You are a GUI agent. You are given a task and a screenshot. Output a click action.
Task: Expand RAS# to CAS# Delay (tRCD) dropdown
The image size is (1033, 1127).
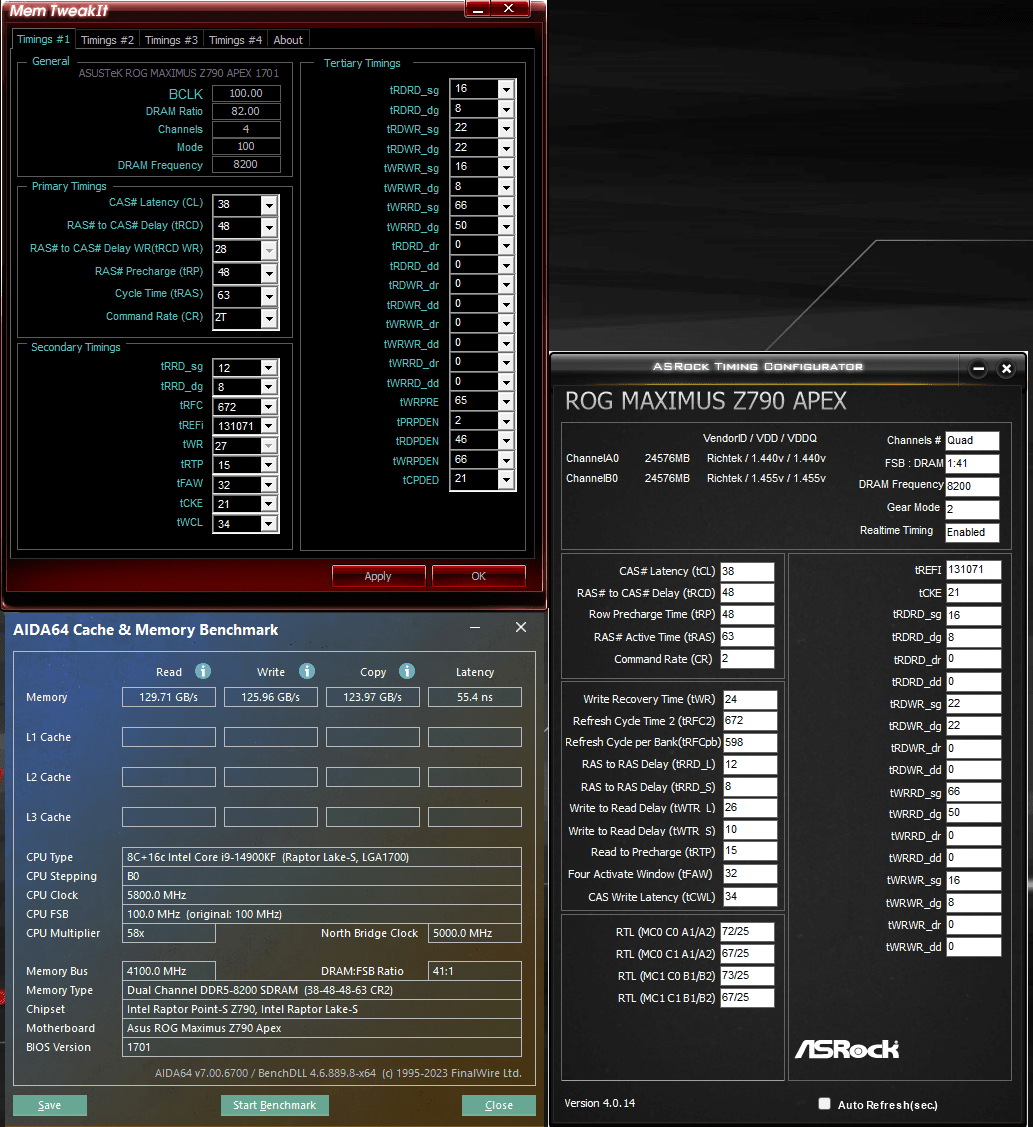click(x=269, y=227)
